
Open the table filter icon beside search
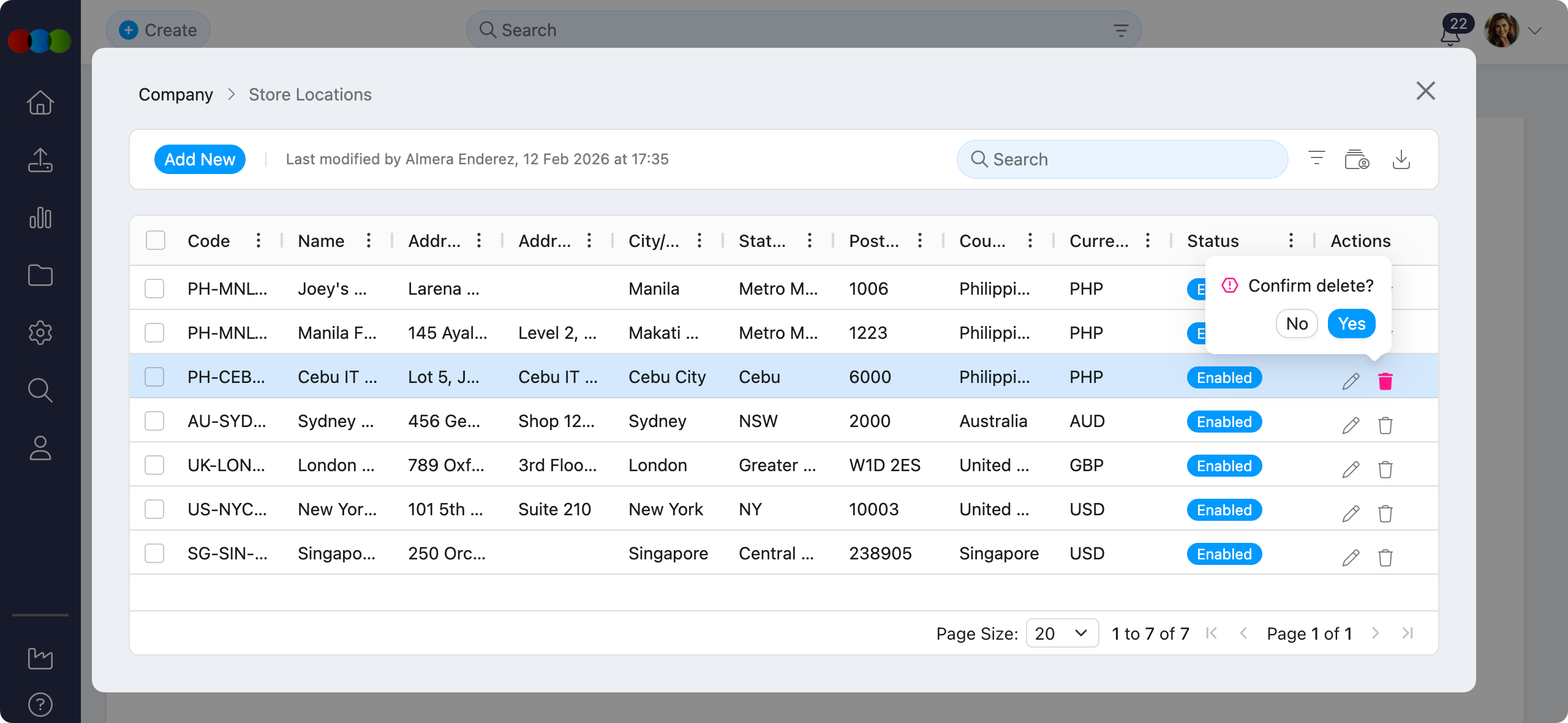point(1316,159)
